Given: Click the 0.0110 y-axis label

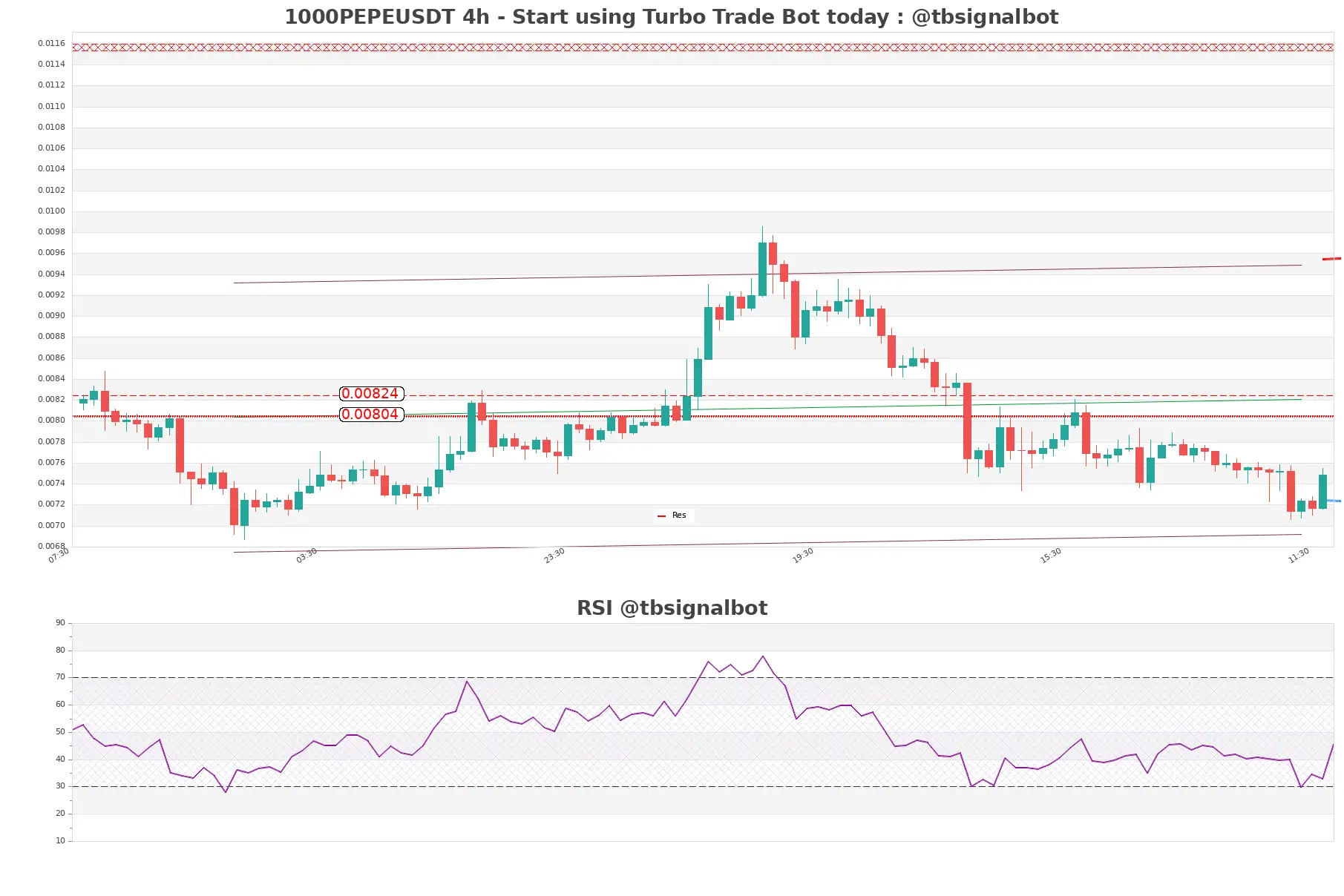Looking at the screenshot, I should (51, 106).
